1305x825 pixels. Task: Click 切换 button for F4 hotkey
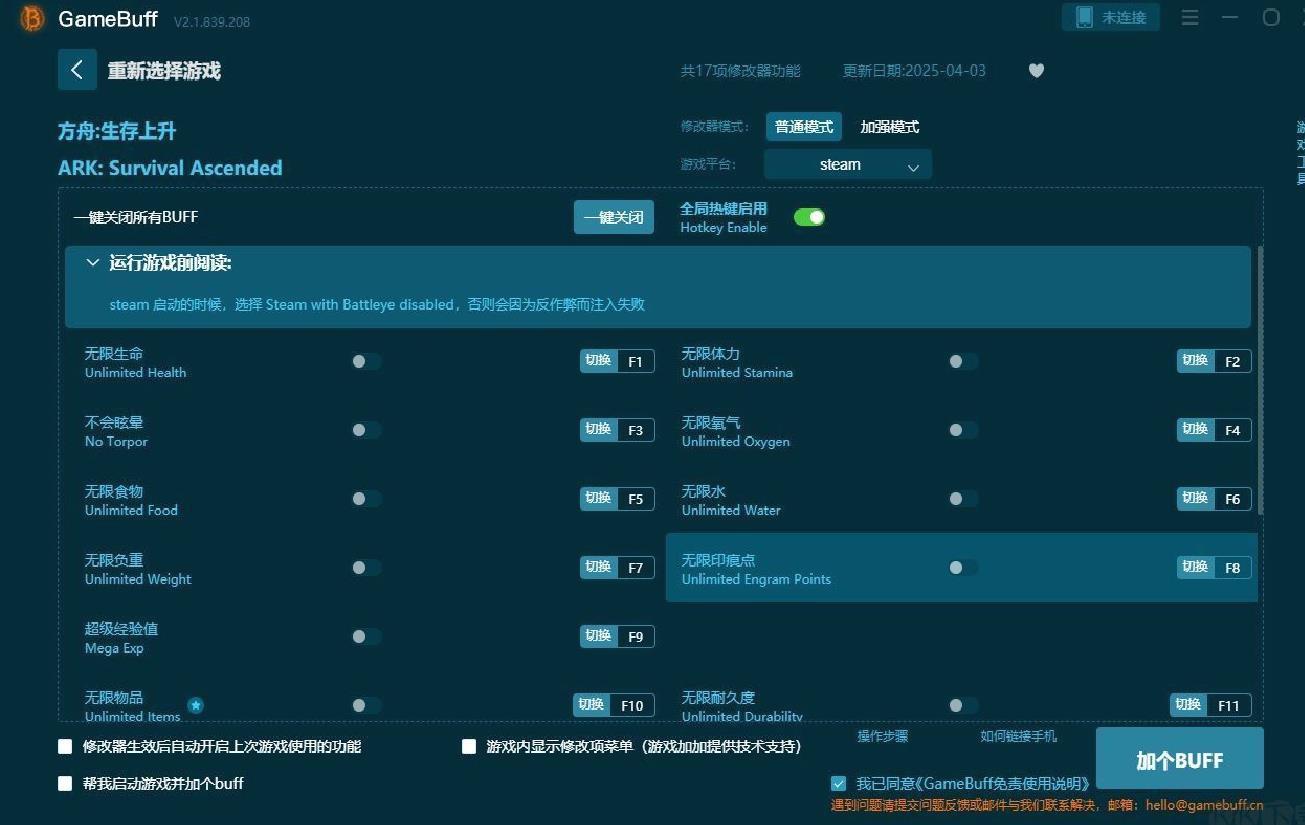pos(1195,430)
